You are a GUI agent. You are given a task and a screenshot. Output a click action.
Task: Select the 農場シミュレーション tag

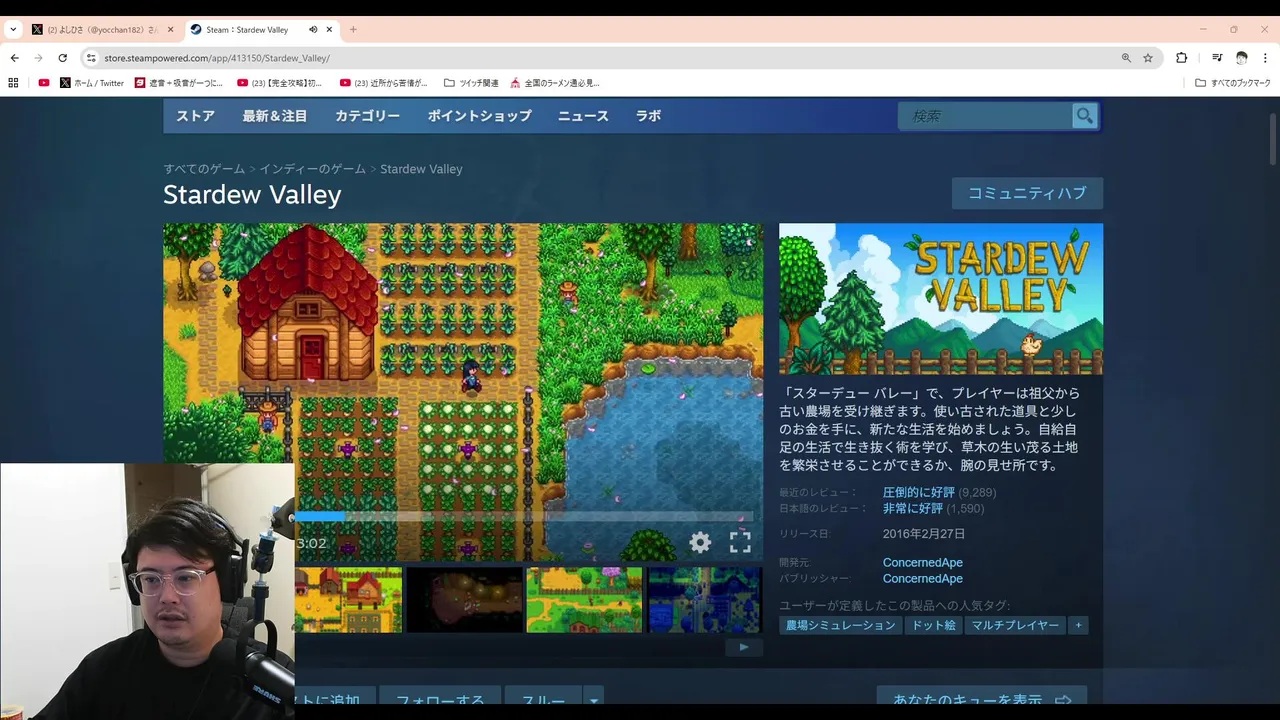[x=840, y=625]
